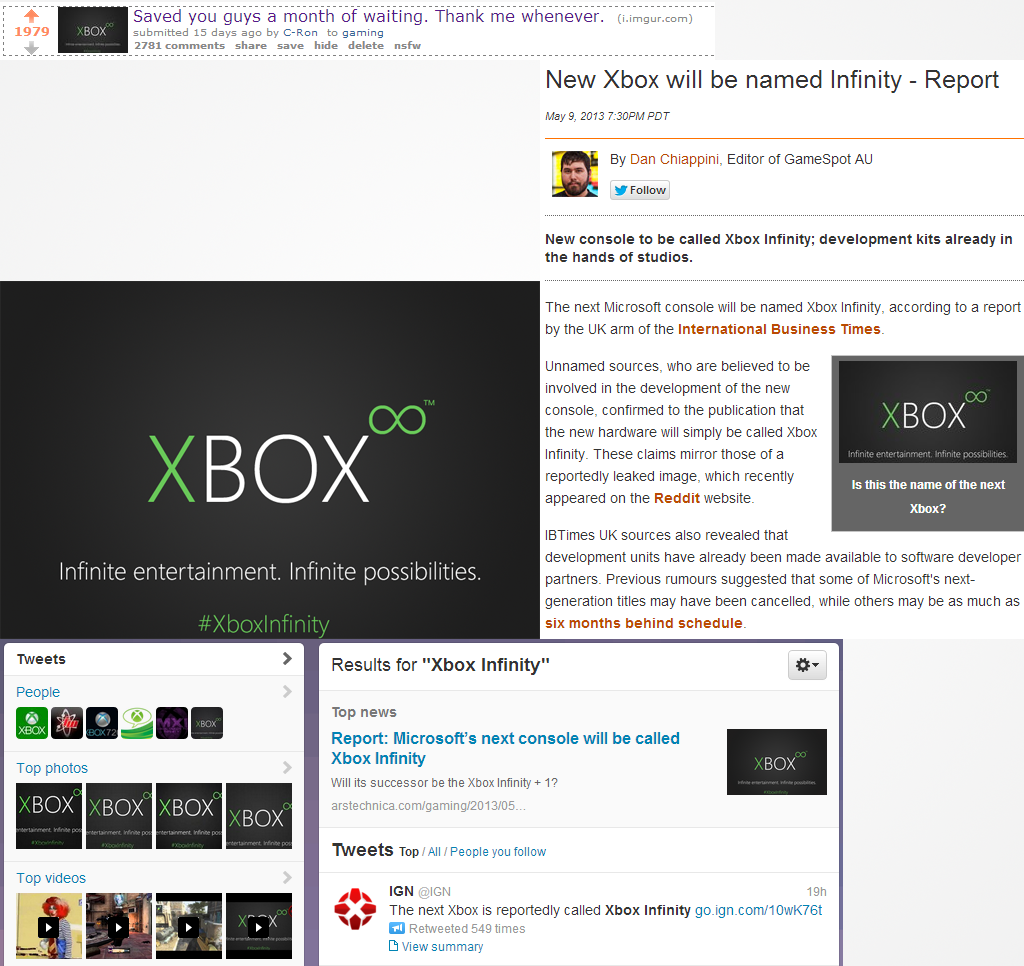Image resolution: width=1024 pixels, height=966 pixels.
Task: Click the retweet icon on IGN tweet
Action: tap(396, 928)
